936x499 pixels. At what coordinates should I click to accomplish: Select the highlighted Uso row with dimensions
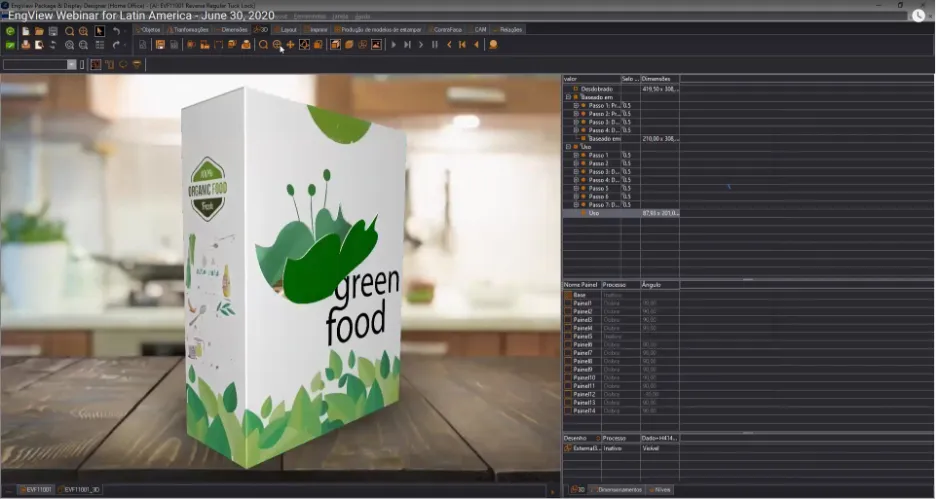621,213
